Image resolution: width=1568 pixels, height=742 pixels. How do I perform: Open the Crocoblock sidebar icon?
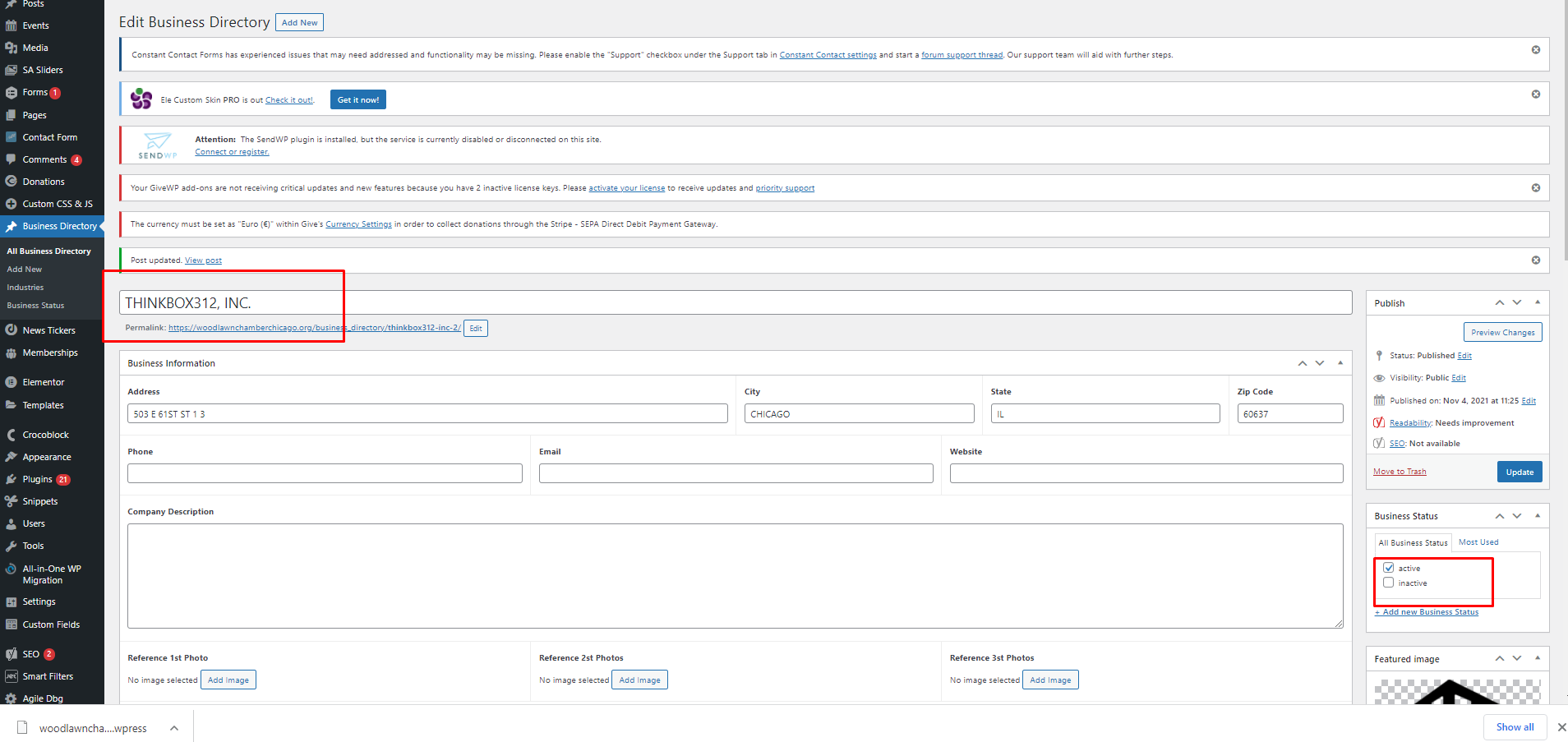coord(12,435)
